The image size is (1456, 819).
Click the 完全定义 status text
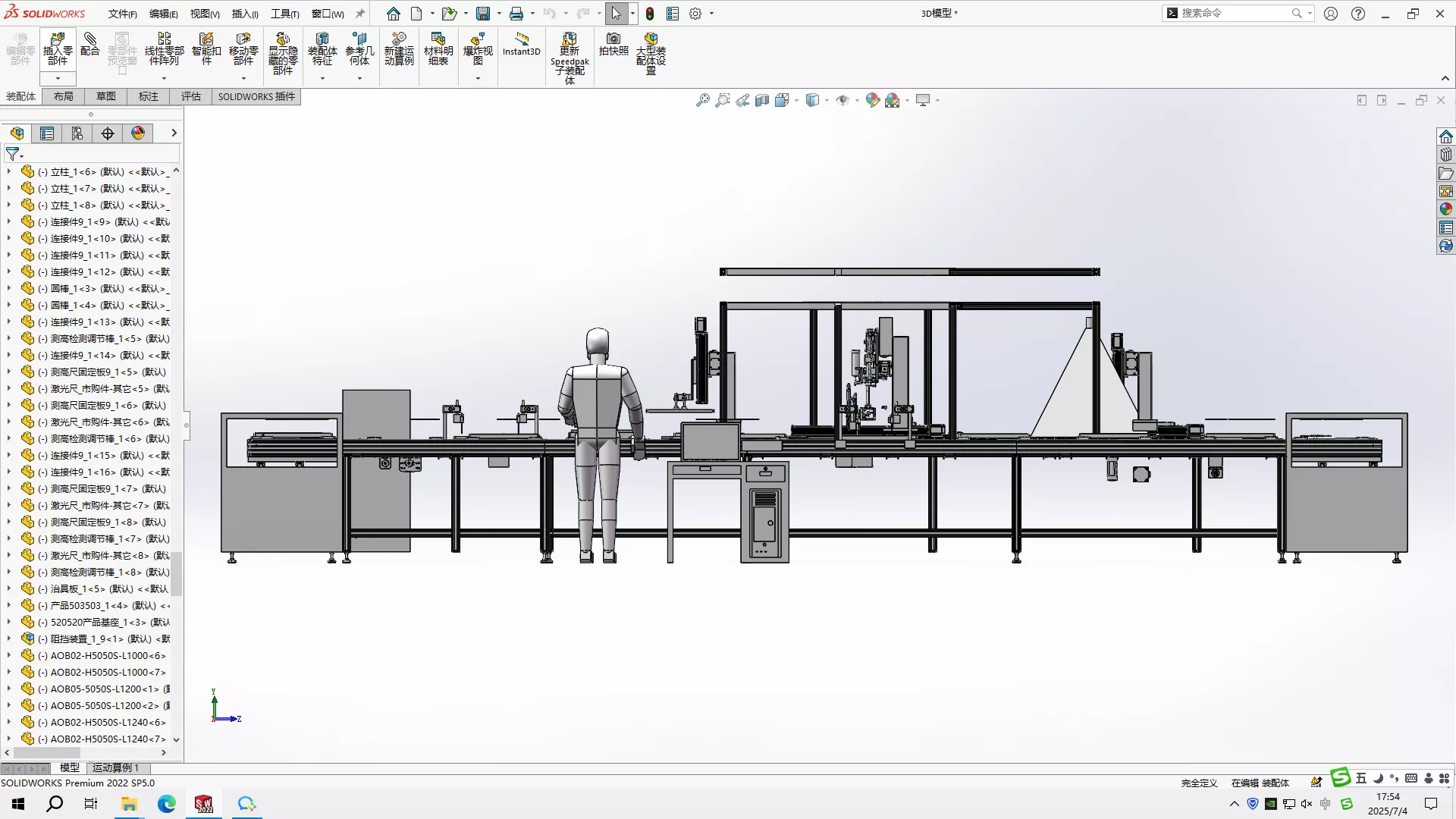pos(1199,783)
